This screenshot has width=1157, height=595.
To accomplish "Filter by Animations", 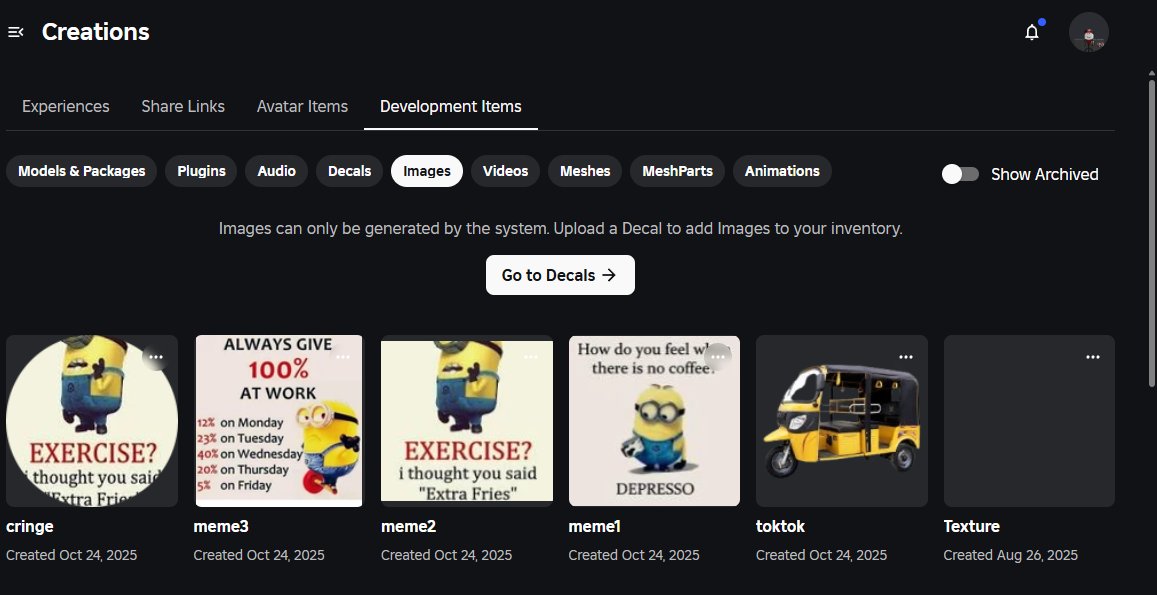I will point(782,171).
